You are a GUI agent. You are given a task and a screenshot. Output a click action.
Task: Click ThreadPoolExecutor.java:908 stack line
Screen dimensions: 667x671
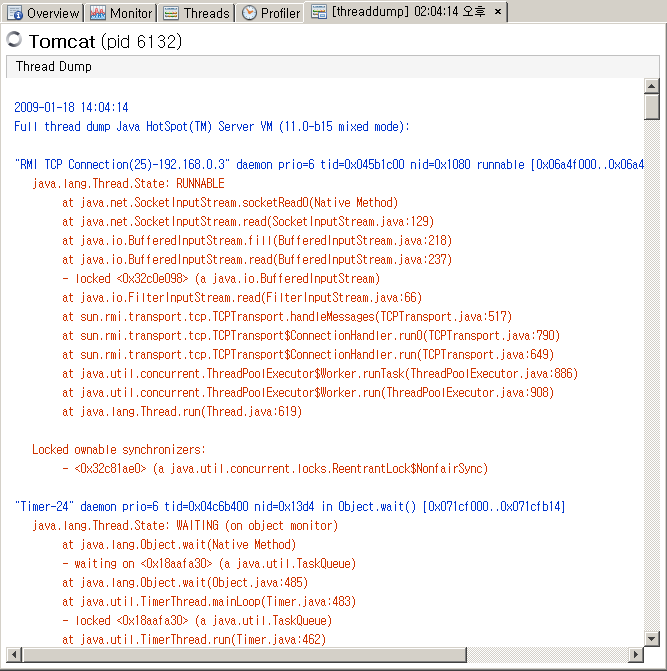pos(308,392)
